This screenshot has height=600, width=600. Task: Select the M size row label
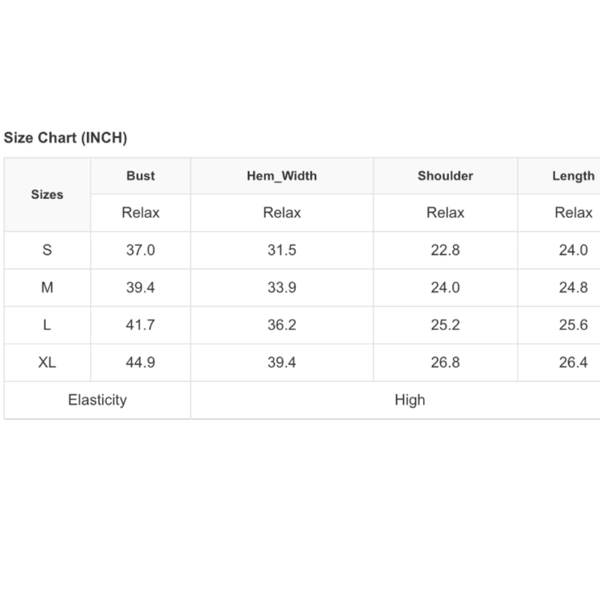(47, 287)
